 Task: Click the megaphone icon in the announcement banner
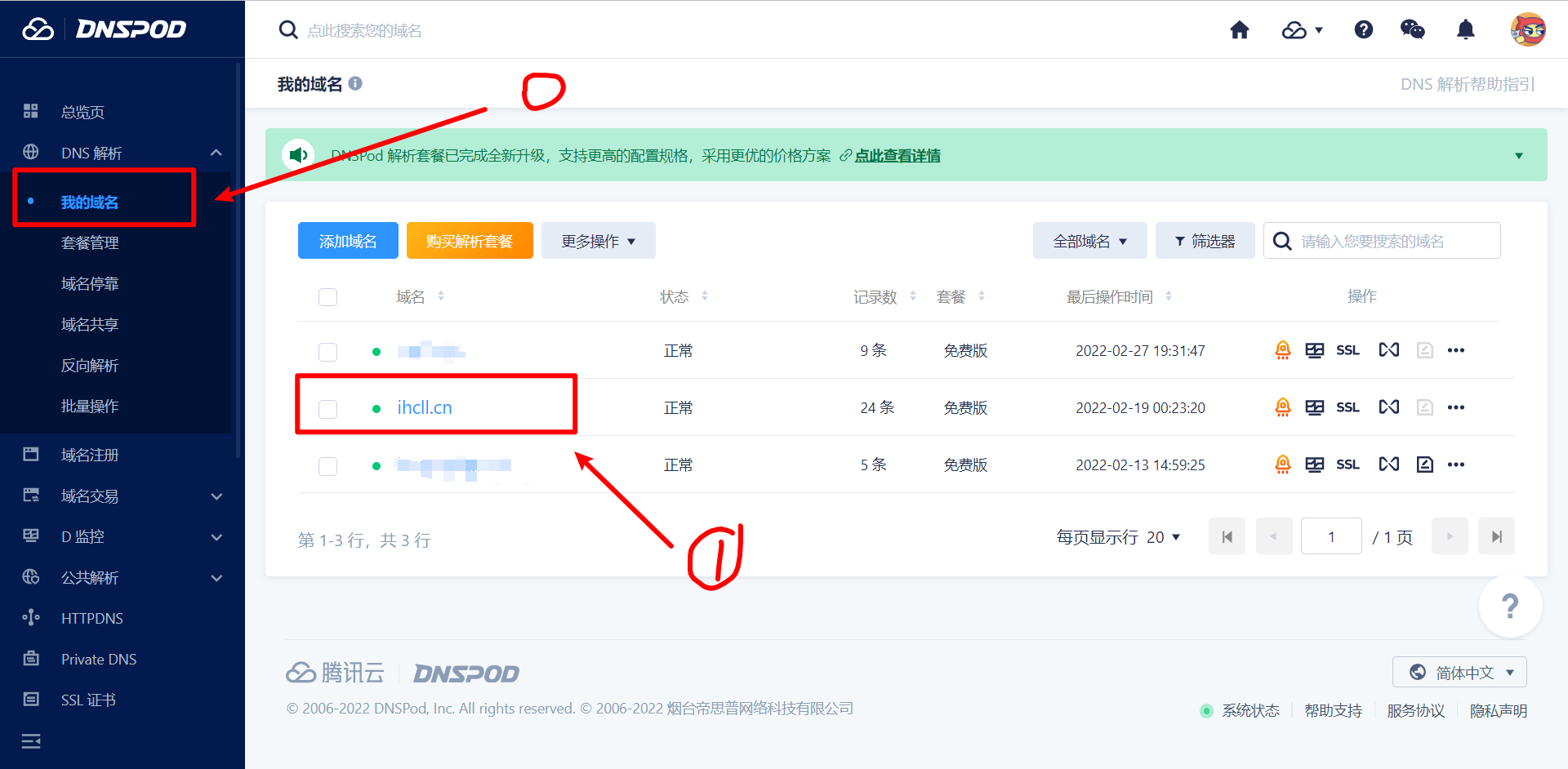click(299, 154)
